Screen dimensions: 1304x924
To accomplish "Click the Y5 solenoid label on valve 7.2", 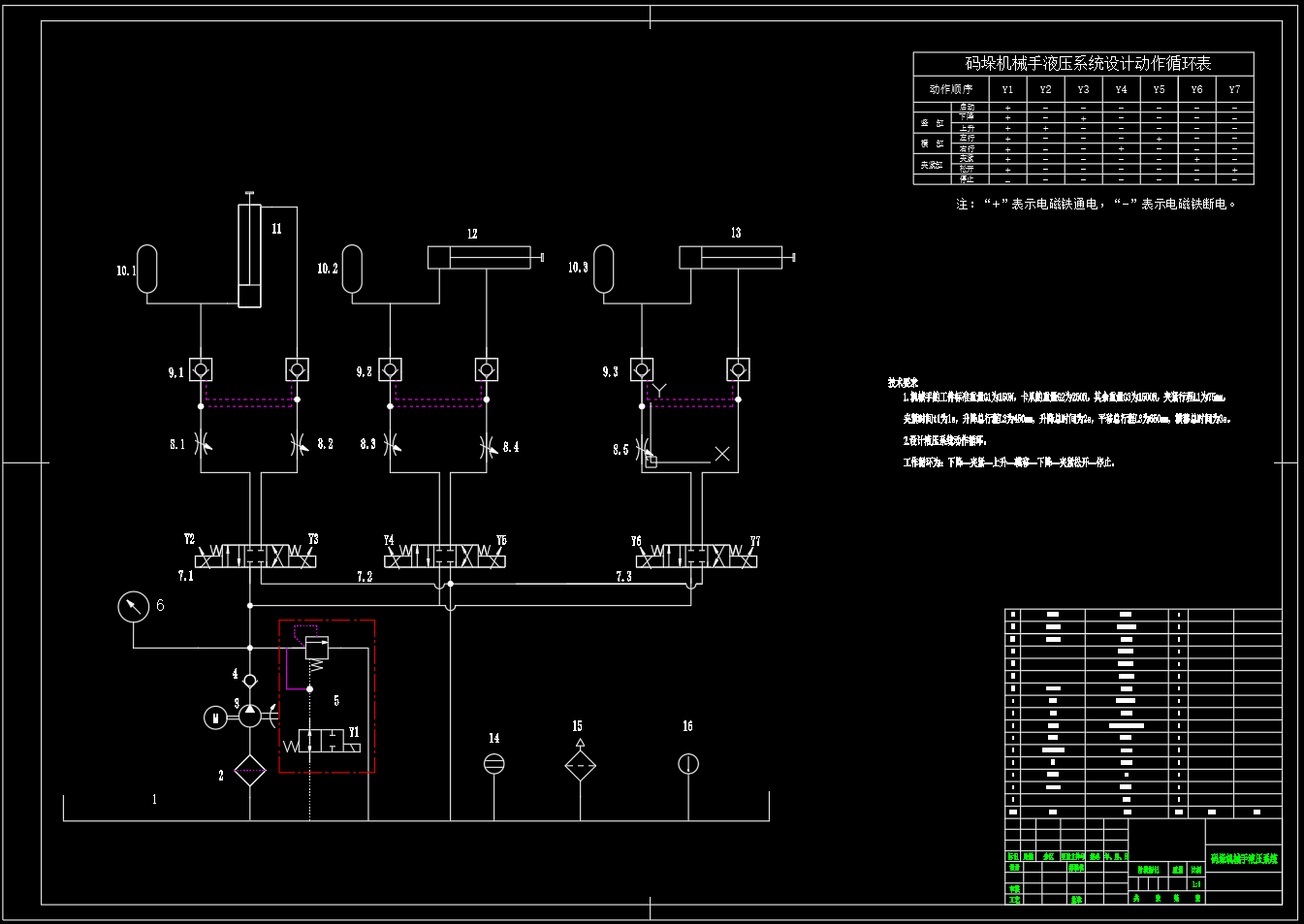I will click(501, 540).
